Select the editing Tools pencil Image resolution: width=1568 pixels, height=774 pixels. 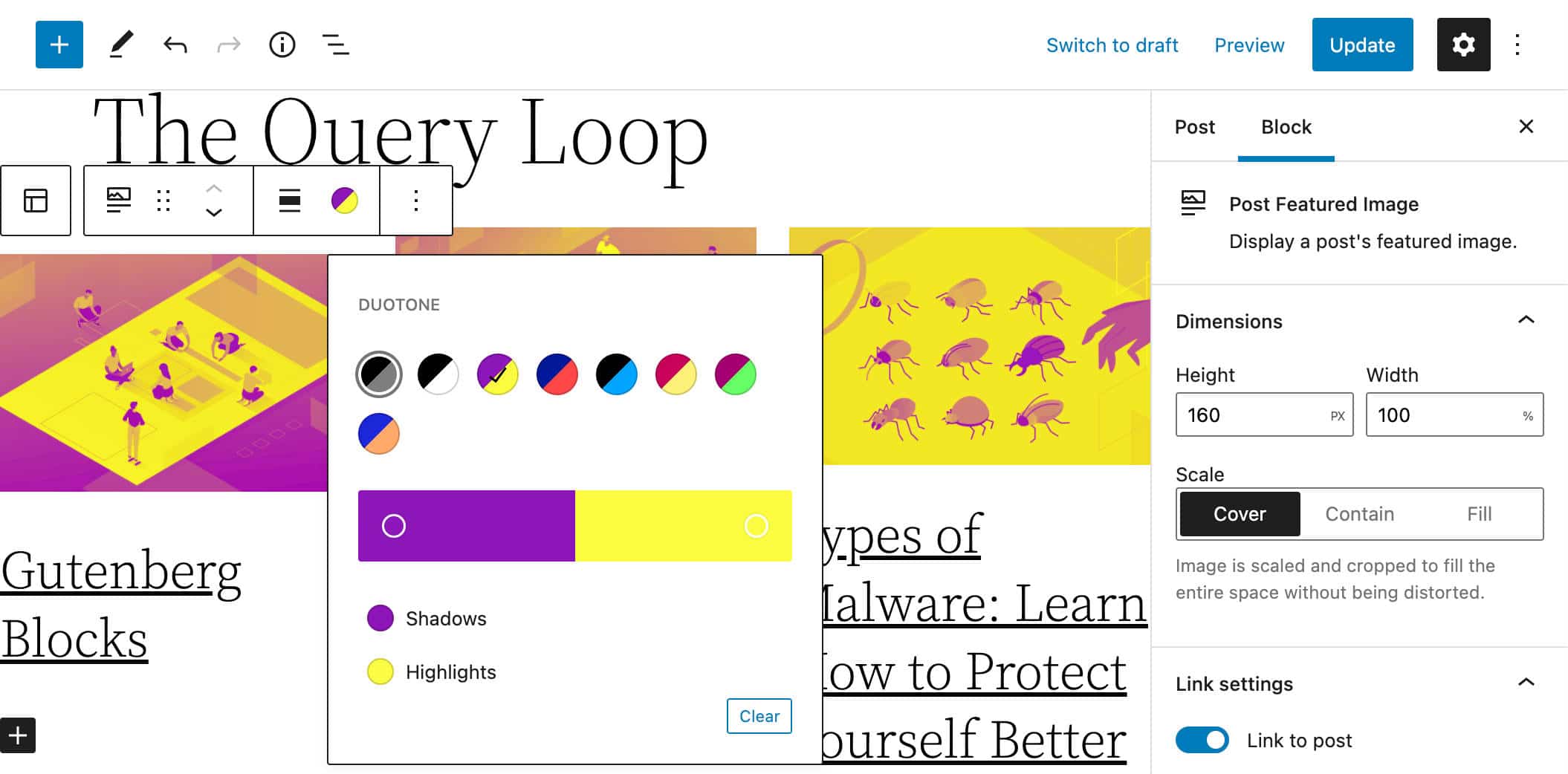point(121,45)
